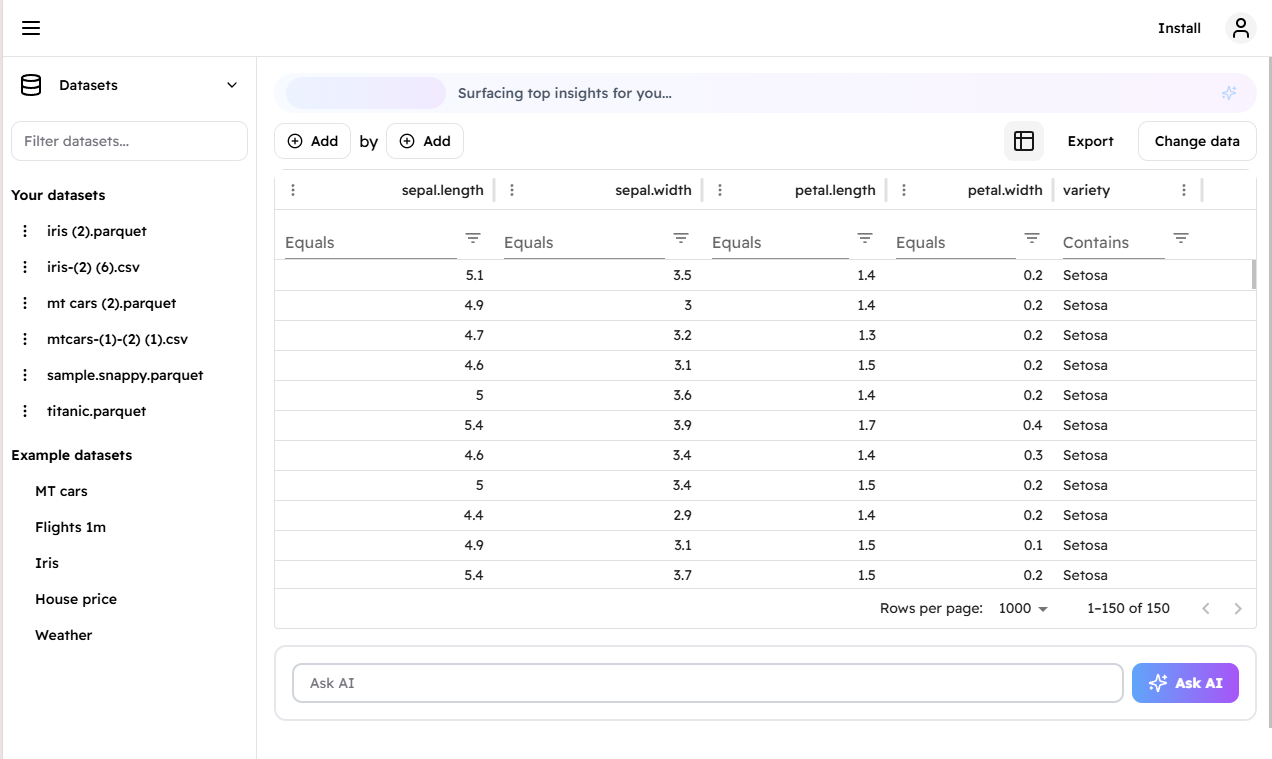Open options menu for titanic.parquet
This screenshot has height=759, width=1272.
pos(25,411)
